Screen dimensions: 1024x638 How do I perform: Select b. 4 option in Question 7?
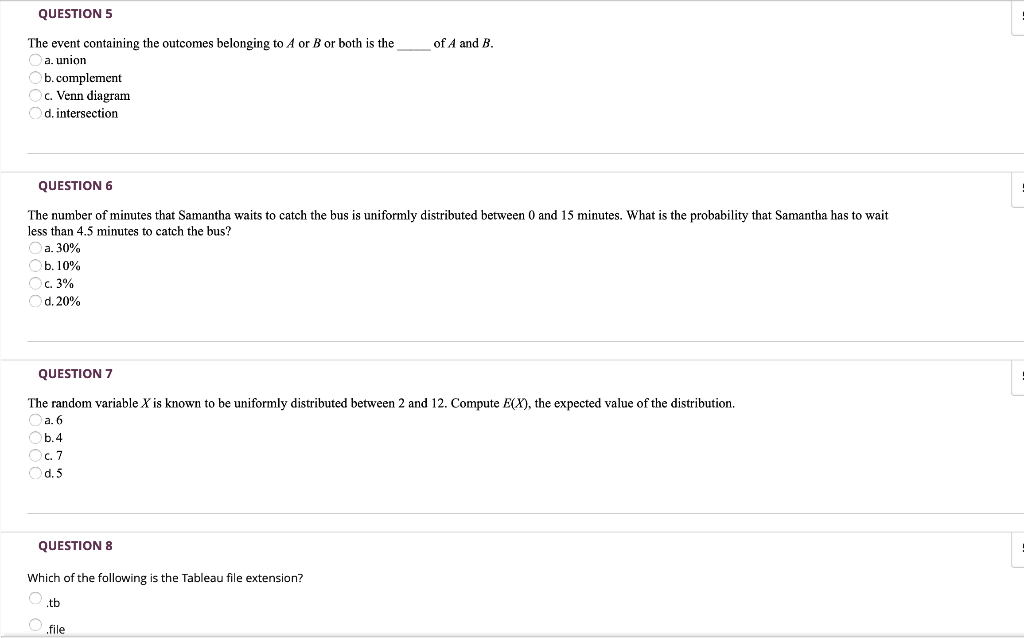(34, 438)
